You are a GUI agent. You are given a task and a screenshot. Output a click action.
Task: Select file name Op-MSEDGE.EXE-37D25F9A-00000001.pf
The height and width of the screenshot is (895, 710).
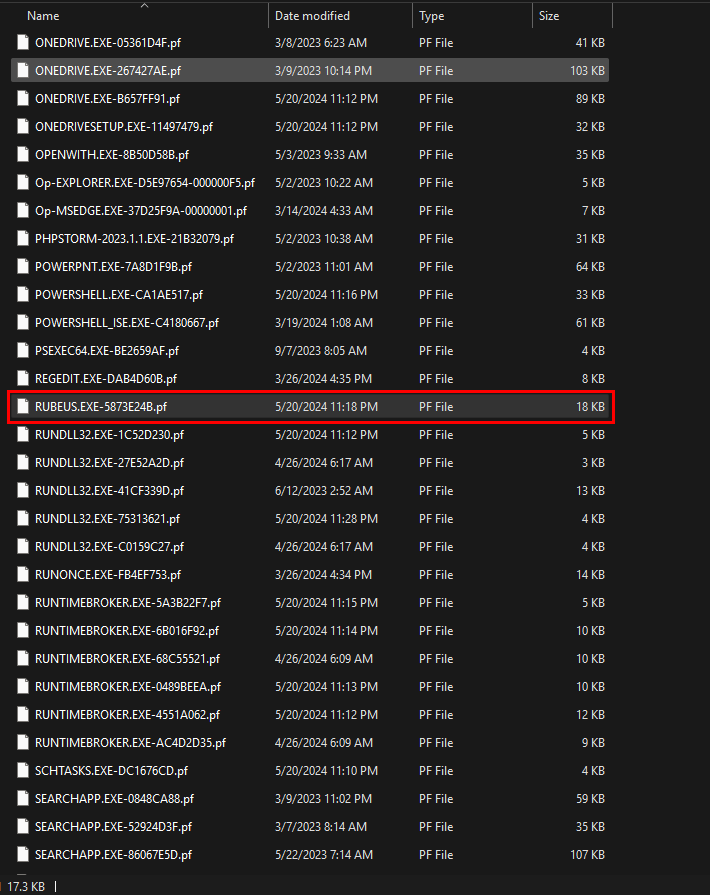point(141,211)
